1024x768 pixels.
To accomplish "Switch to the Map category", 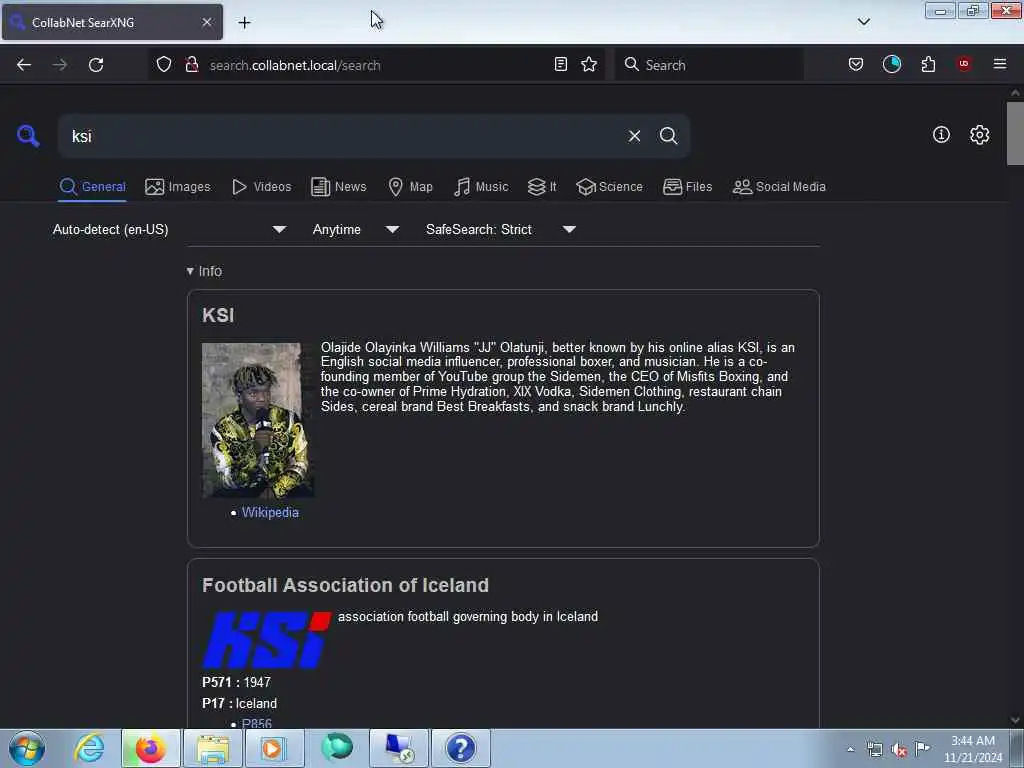I will click(x=410, y=187).
